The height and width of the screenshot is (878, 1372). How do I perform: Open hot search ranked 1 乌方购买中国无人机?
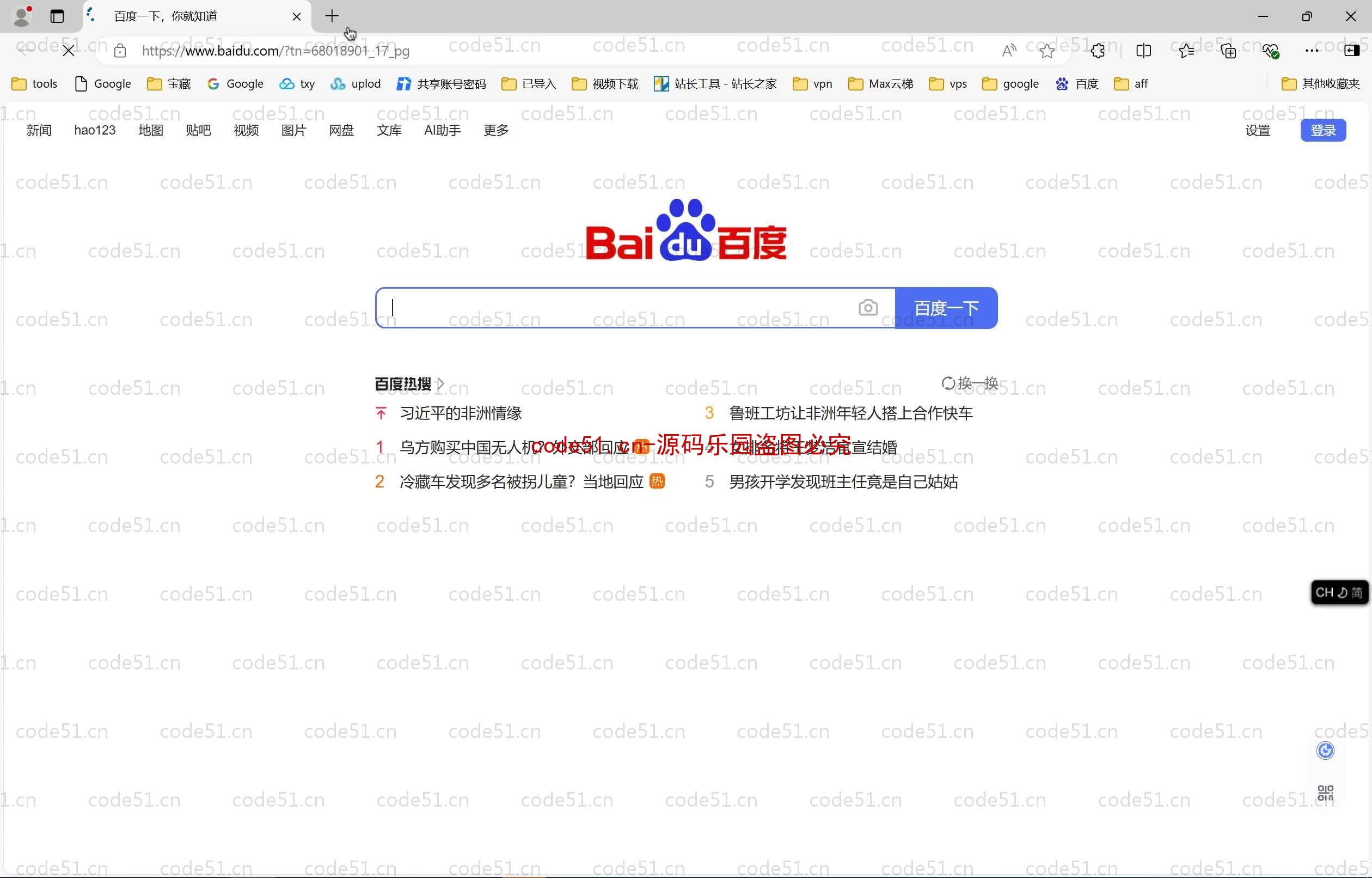coord(513,448)
